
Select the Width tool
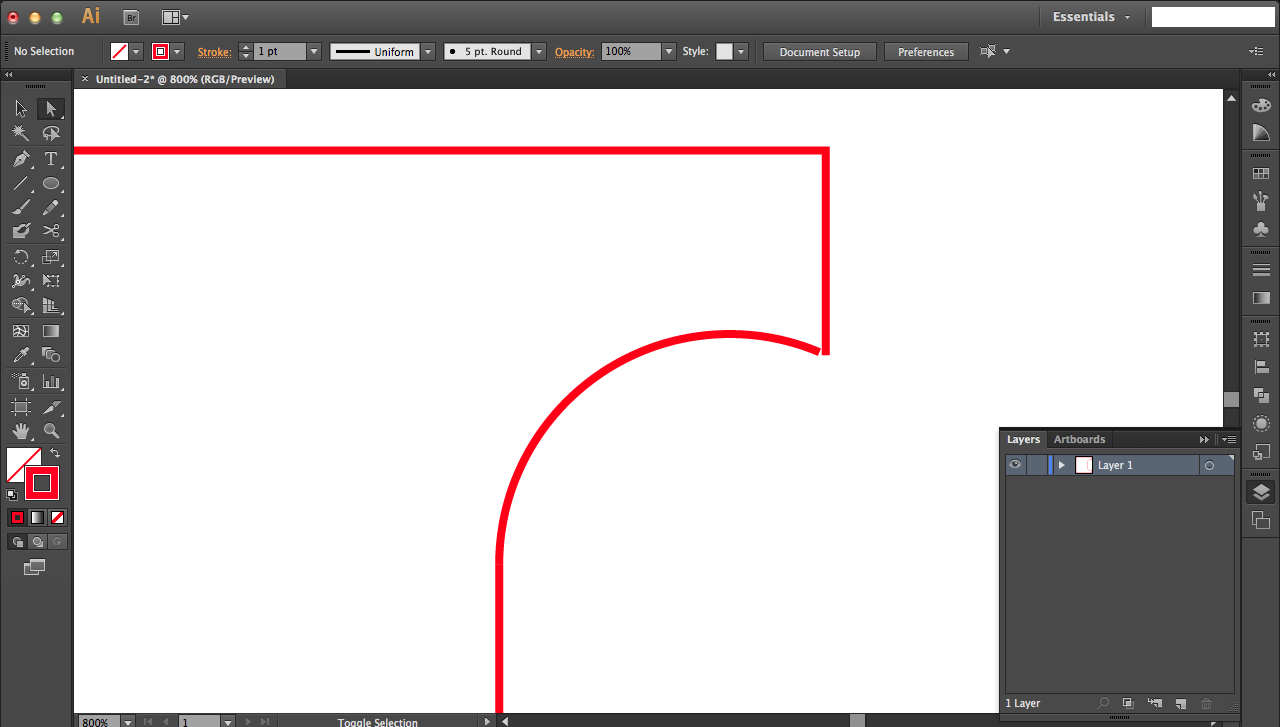coord(21,281)
